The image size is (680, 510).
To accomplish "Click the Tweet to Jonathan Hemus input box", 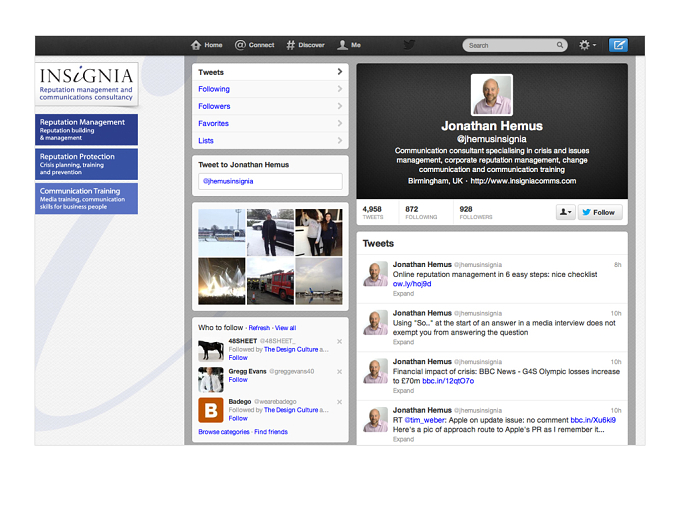I will click(270, 181).
